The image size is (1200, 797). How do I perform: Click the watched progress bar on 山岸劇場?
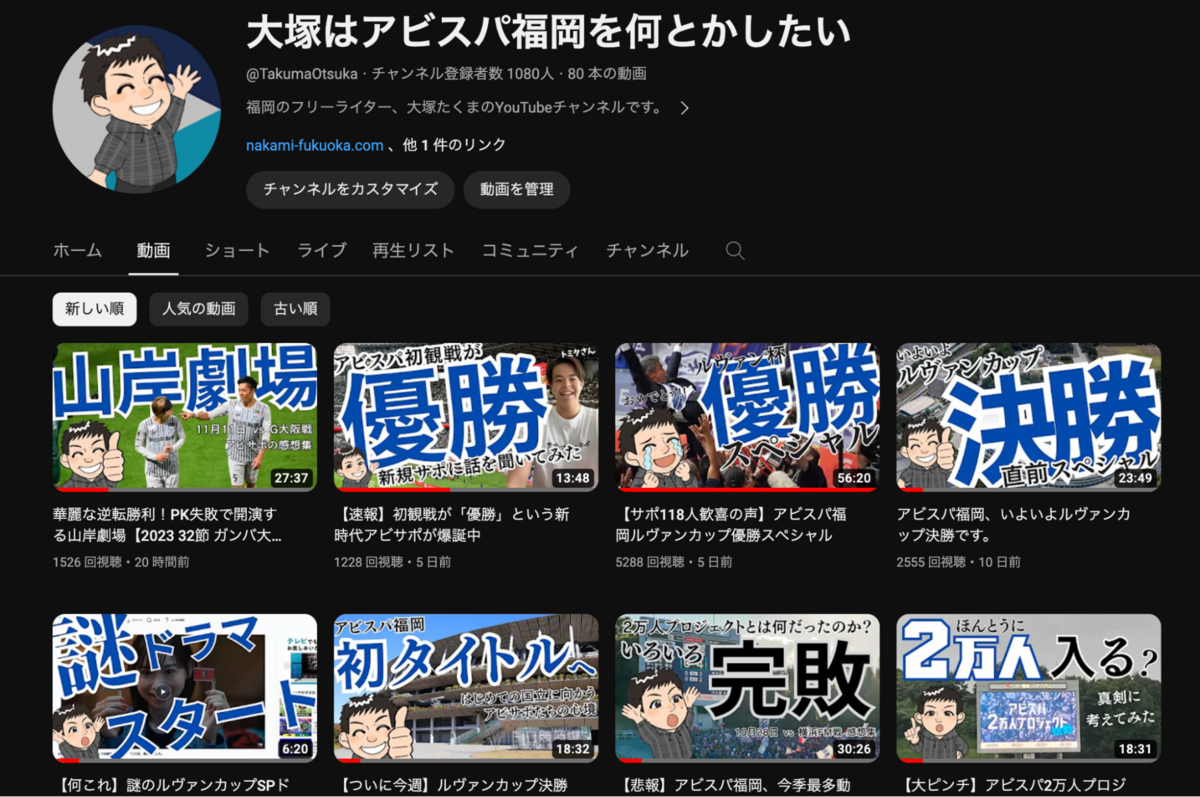pyautogui.click(x=80, y=489)
